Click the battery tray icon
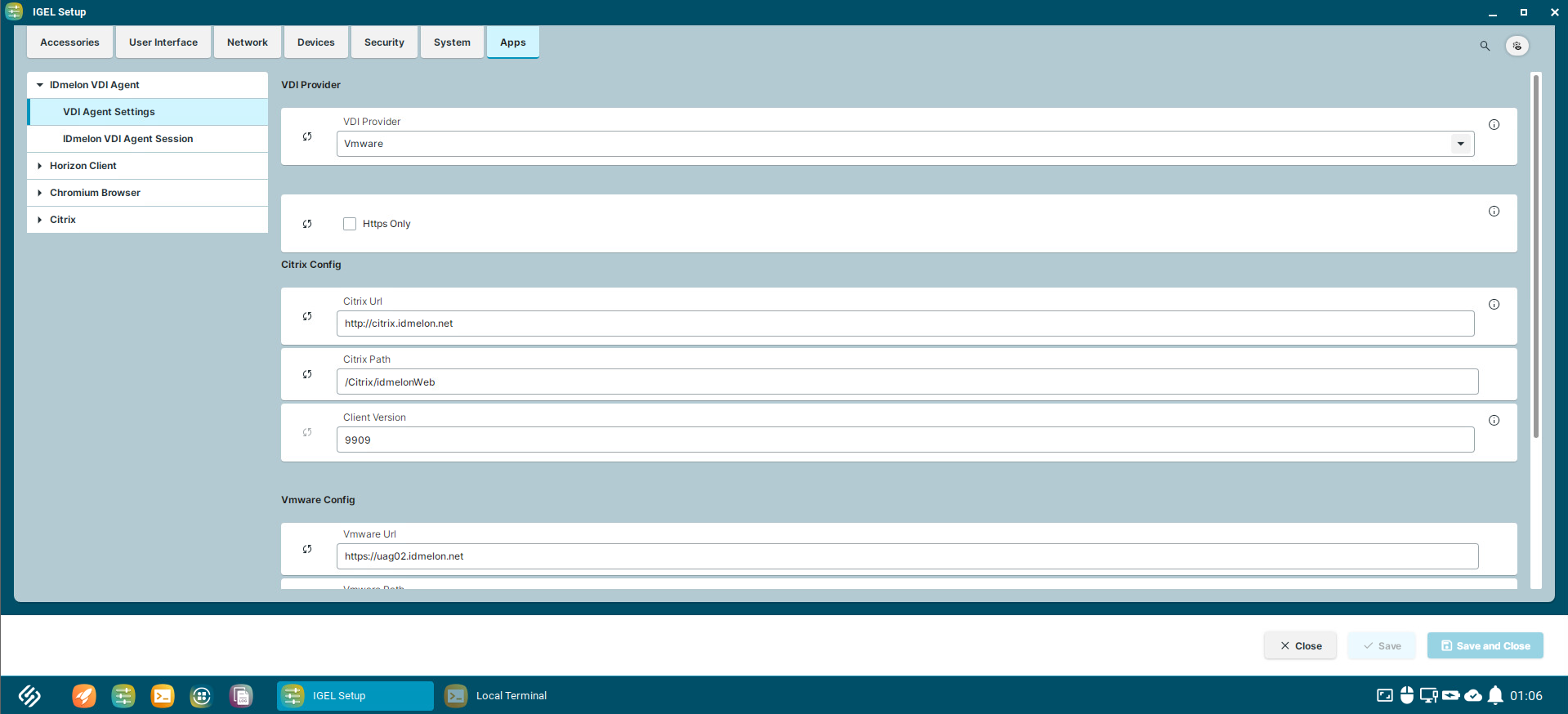The width and height of the screenshot is (1568, 714). [x=1451, y=695]
